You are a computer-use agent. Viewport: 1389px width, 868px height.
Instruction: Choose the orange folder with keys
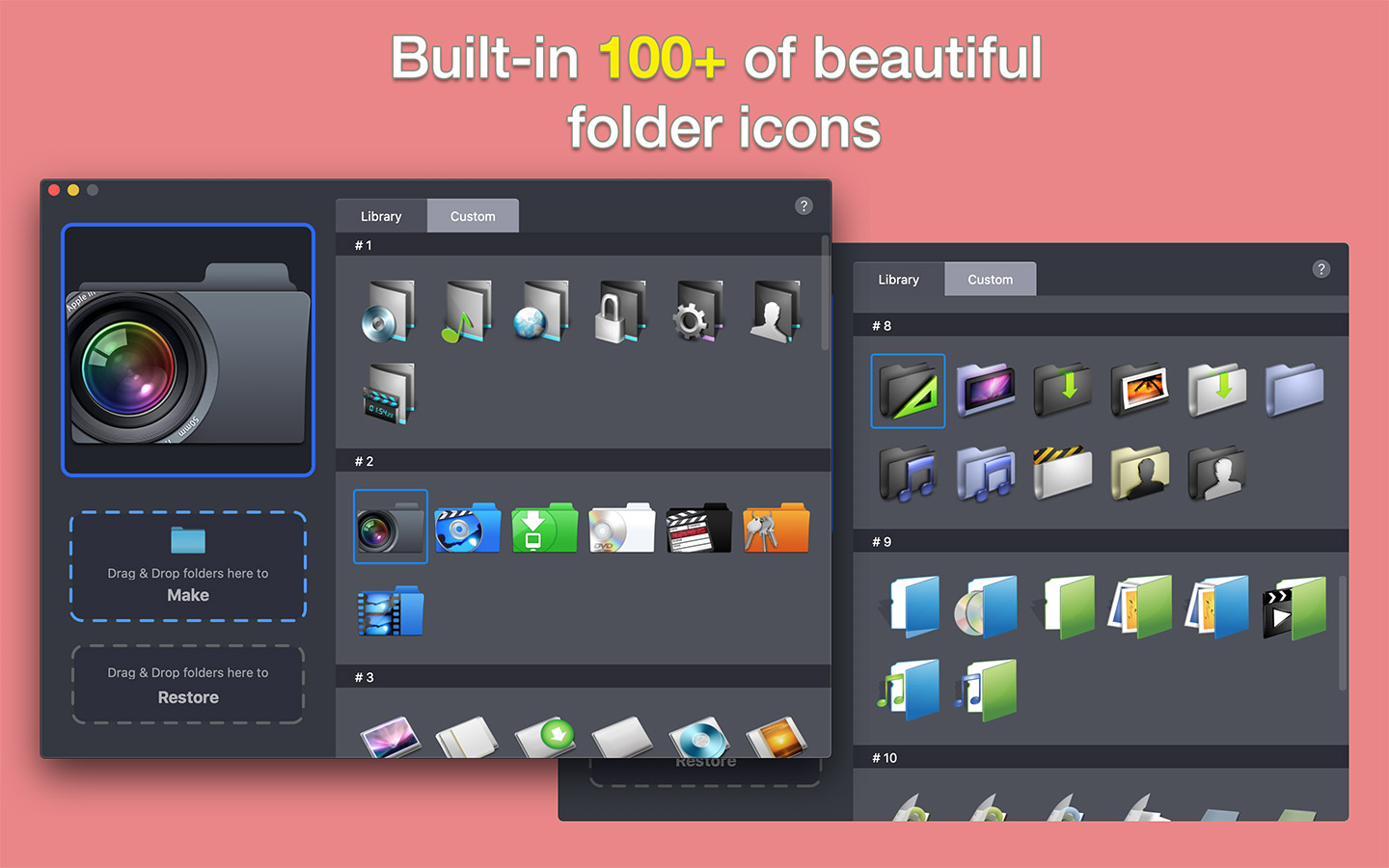point(776,527)
